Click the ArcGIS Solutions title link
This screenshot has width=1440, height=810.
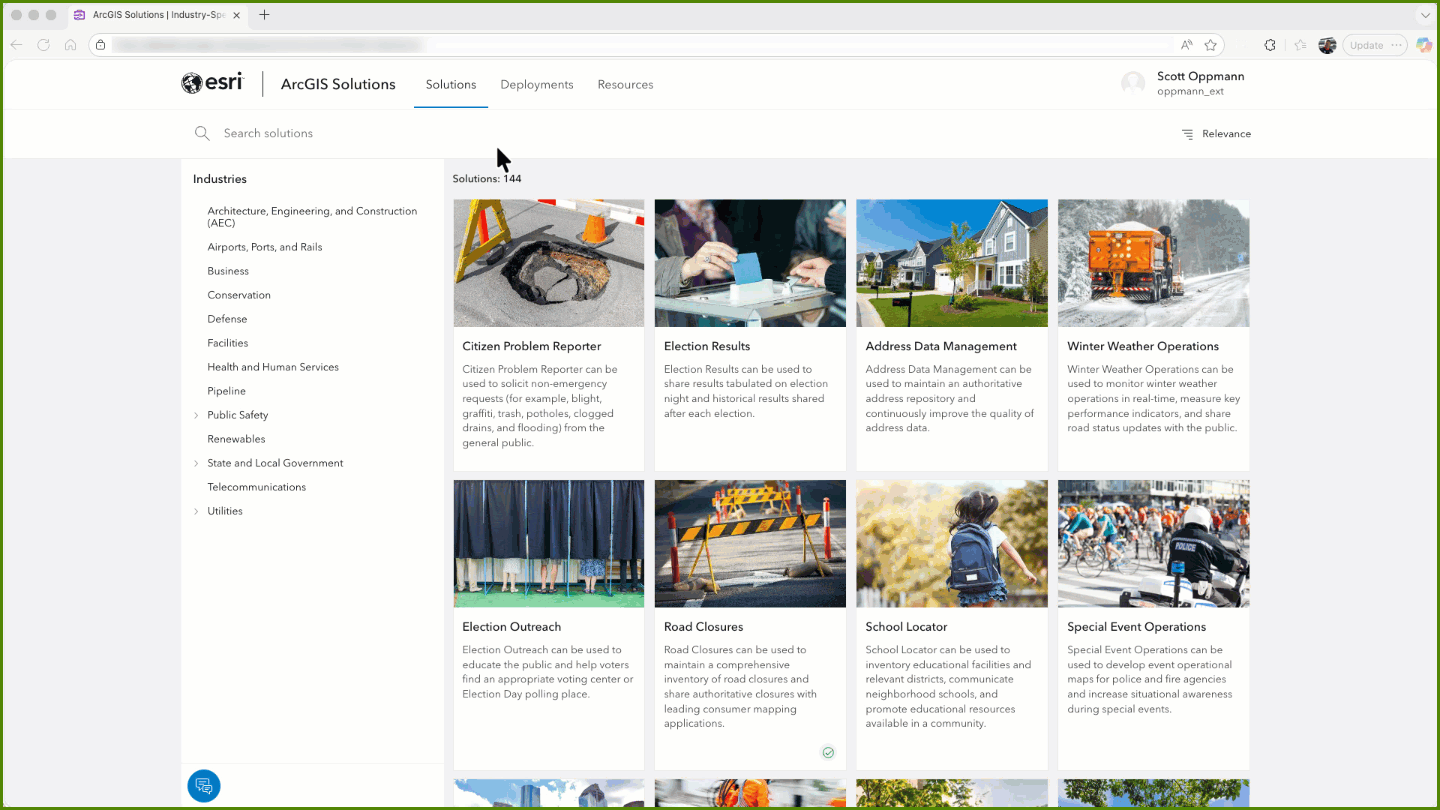coord(338,84)
